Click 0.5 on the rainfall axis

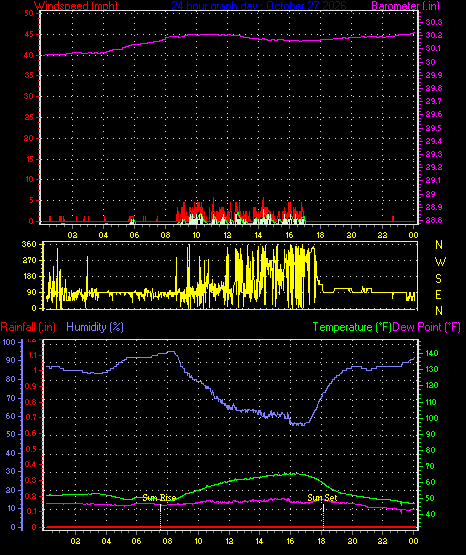(31, 449)
